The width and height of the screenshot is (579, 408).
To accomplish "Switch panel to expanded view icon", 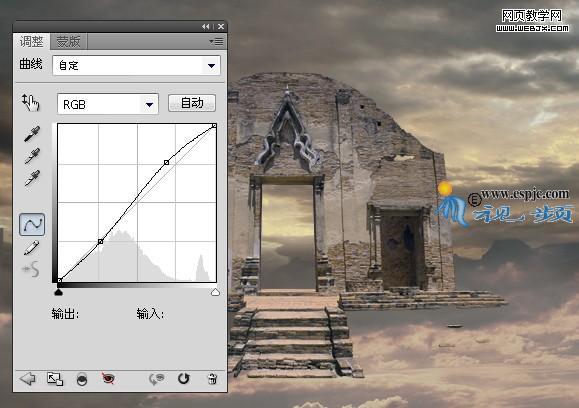I will [55, 379].
